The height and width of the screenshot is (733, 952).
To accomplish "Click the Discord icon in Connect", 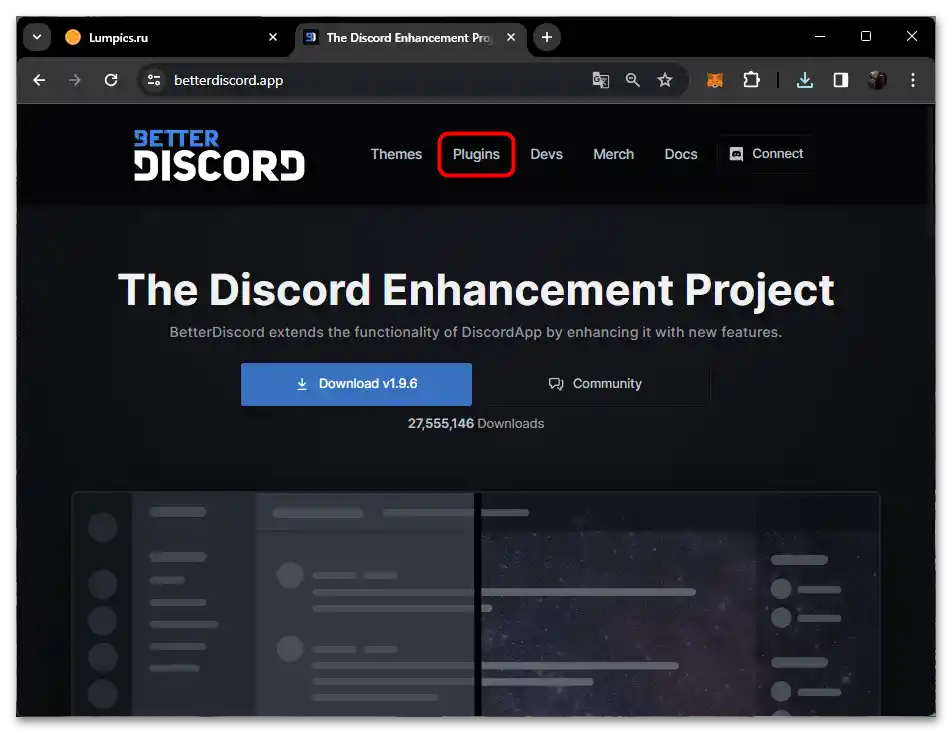I will pos(736,154).
